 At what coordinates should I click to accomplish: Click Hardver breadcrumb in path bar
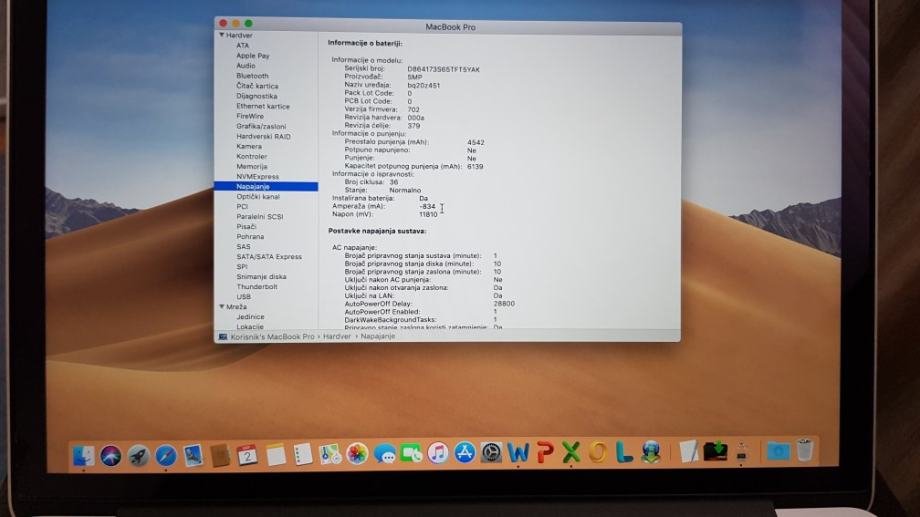point(337,337)
